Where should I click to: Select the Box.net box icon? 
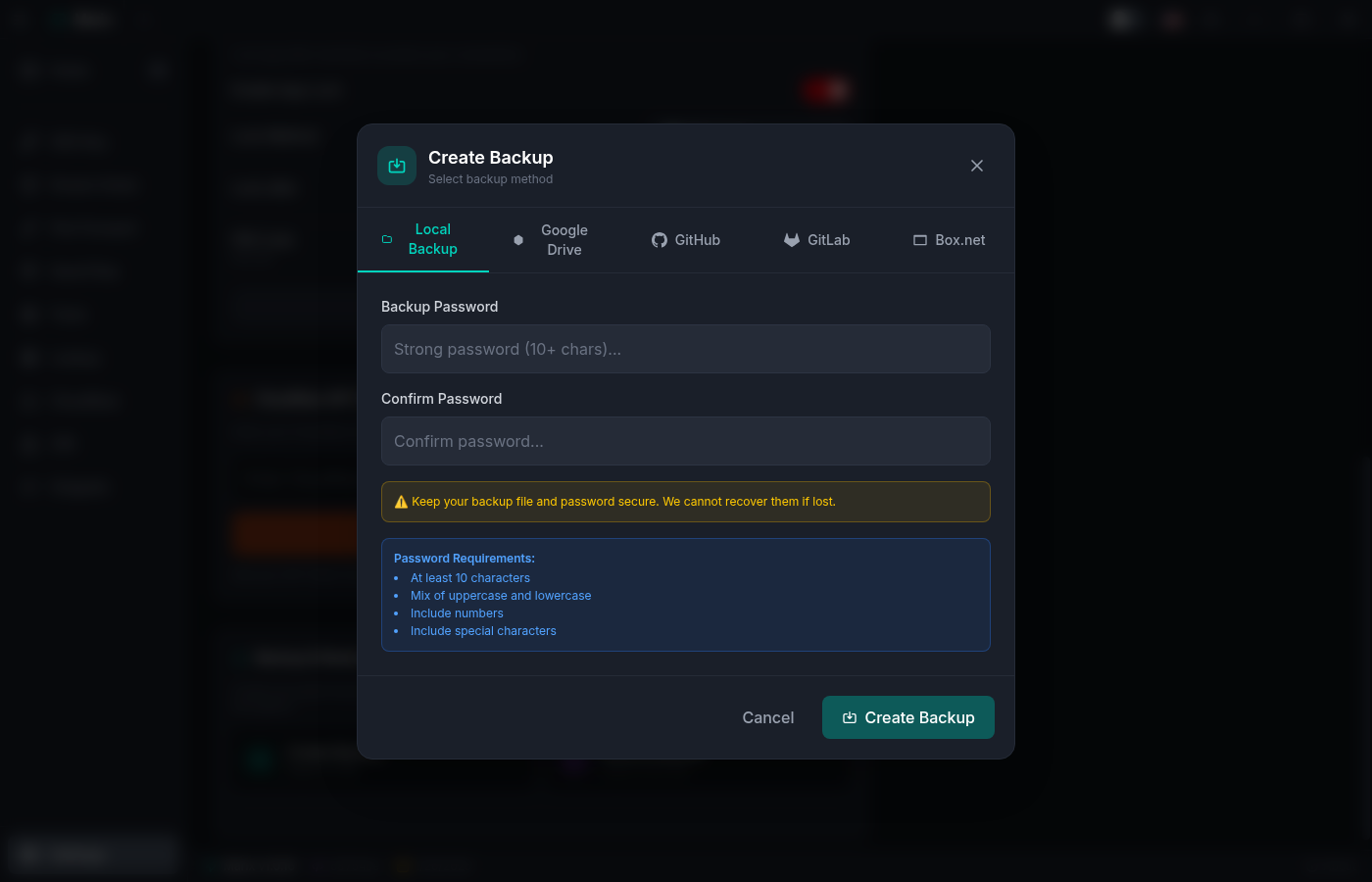[x=919, y=239]
